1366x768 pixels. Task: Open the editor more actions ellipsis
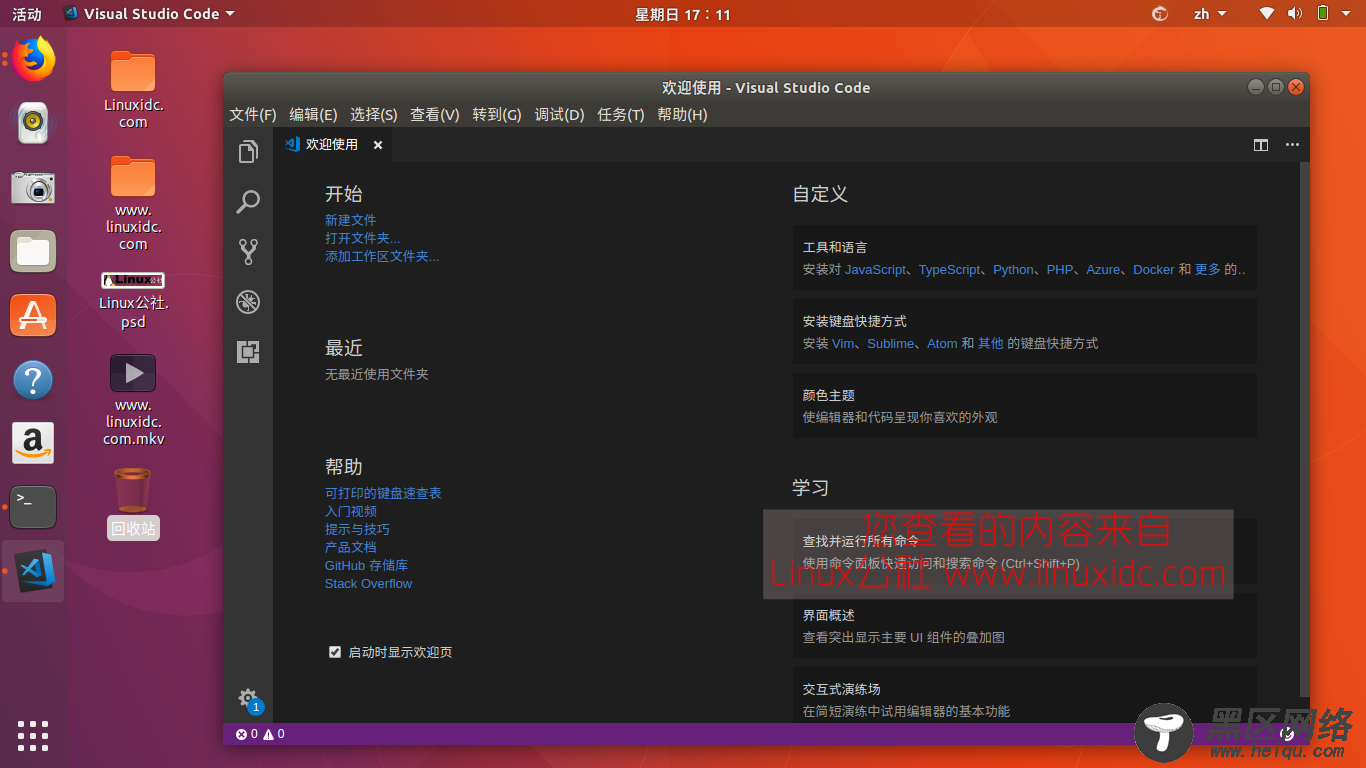[1292, 145]
